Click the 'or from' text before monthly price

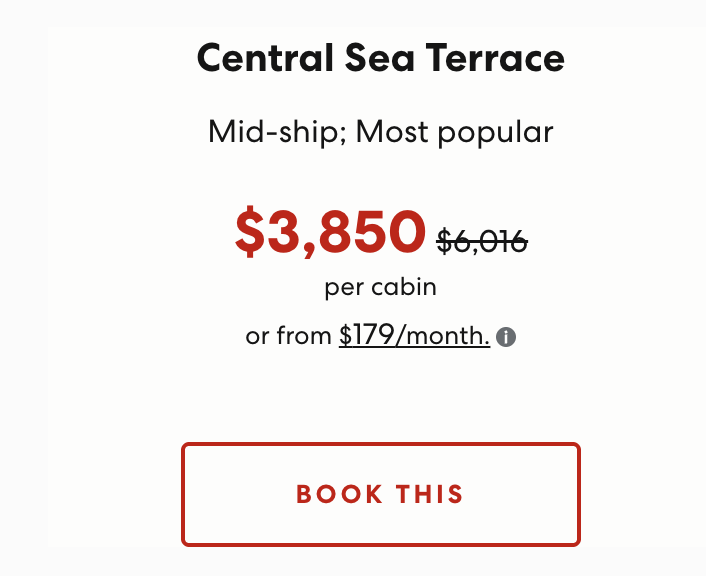coord(288,336)
